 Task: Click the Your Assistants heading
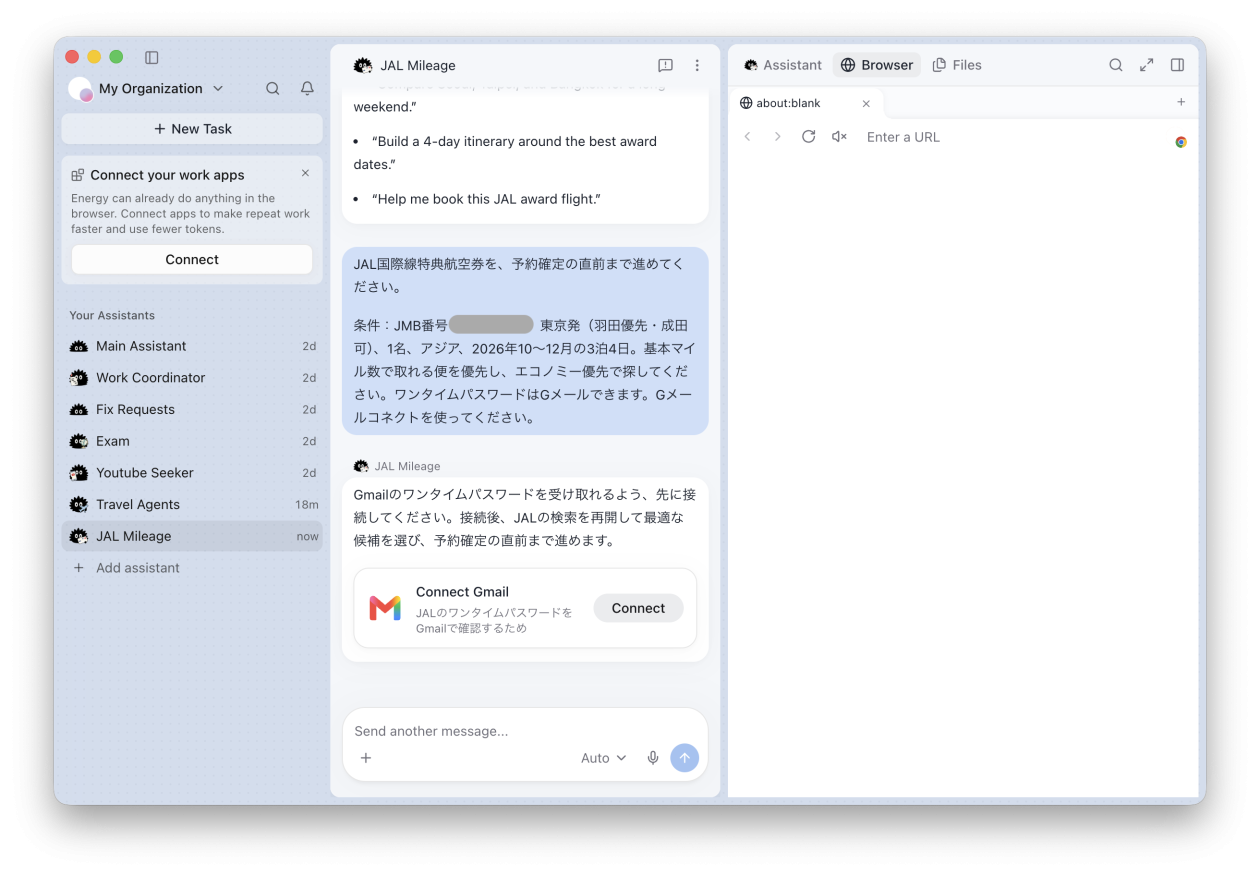[112, 315]
